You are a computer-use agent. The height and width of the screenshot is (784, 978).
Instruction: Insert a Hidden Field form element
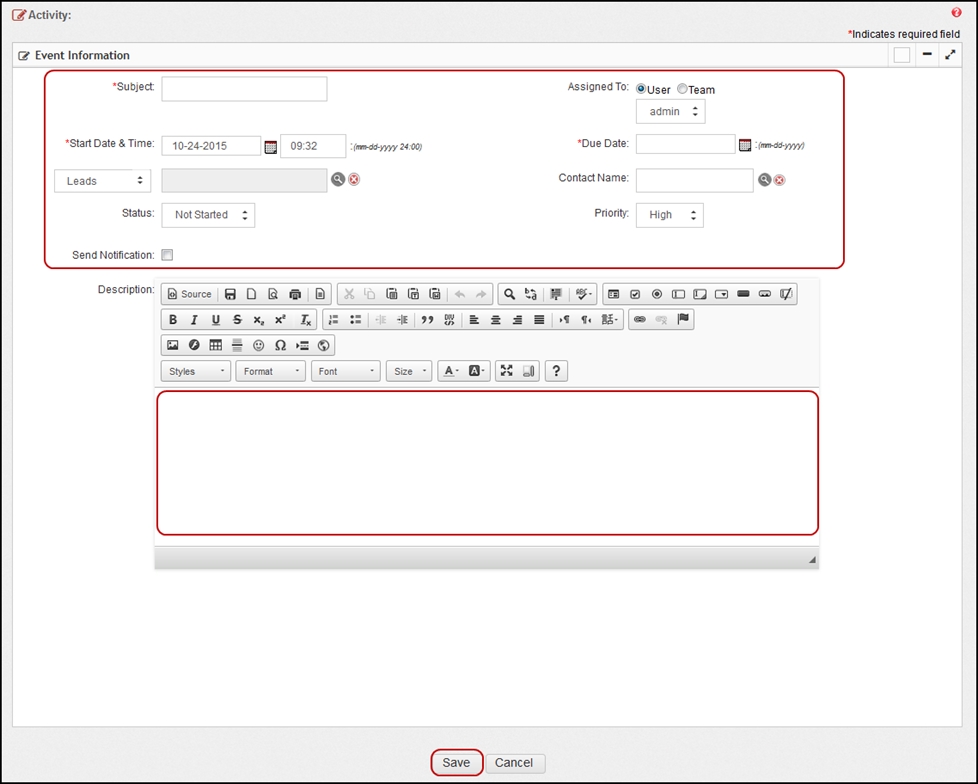(786, 294)
